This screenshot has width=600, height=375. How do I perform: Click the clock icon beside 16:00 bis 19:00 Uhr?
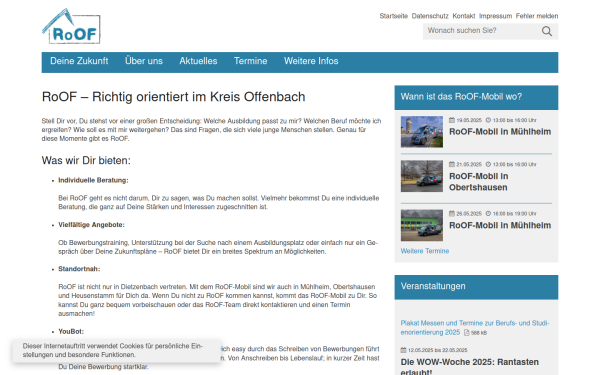tap(488, 214)
